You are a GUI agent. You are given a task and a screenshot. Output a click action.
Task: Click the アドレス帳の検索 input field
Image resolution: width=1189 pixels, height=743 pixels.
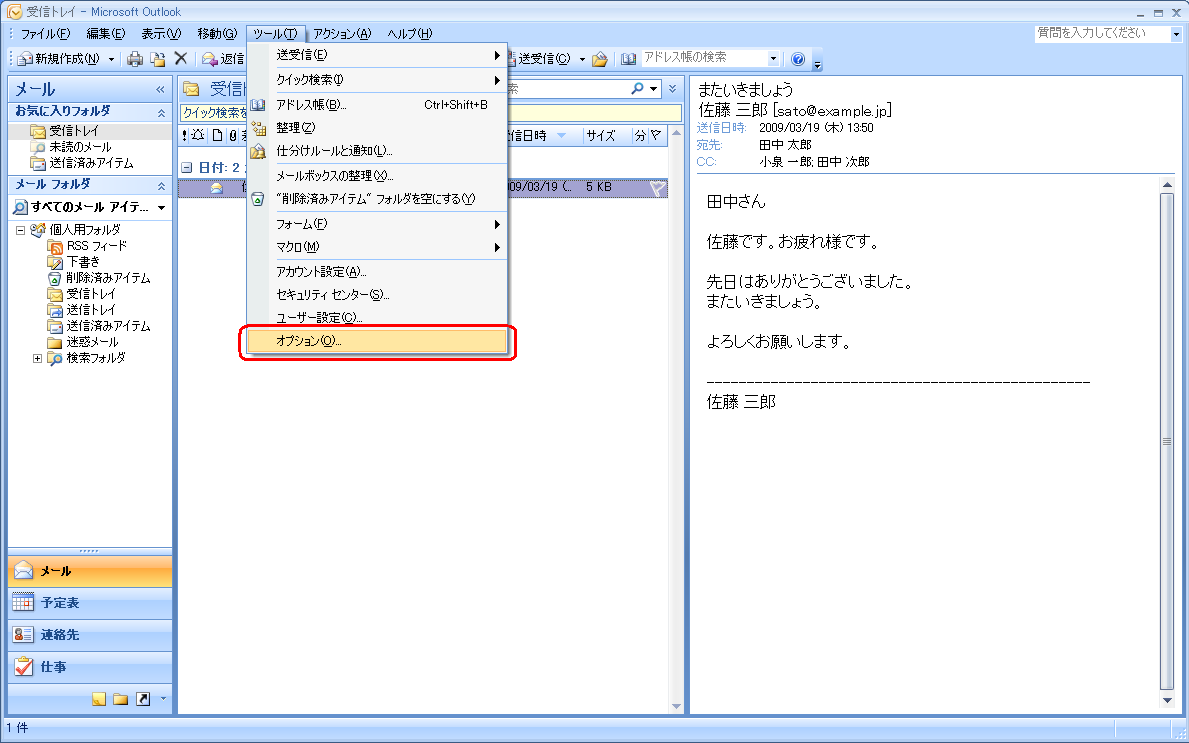point(710,58)
